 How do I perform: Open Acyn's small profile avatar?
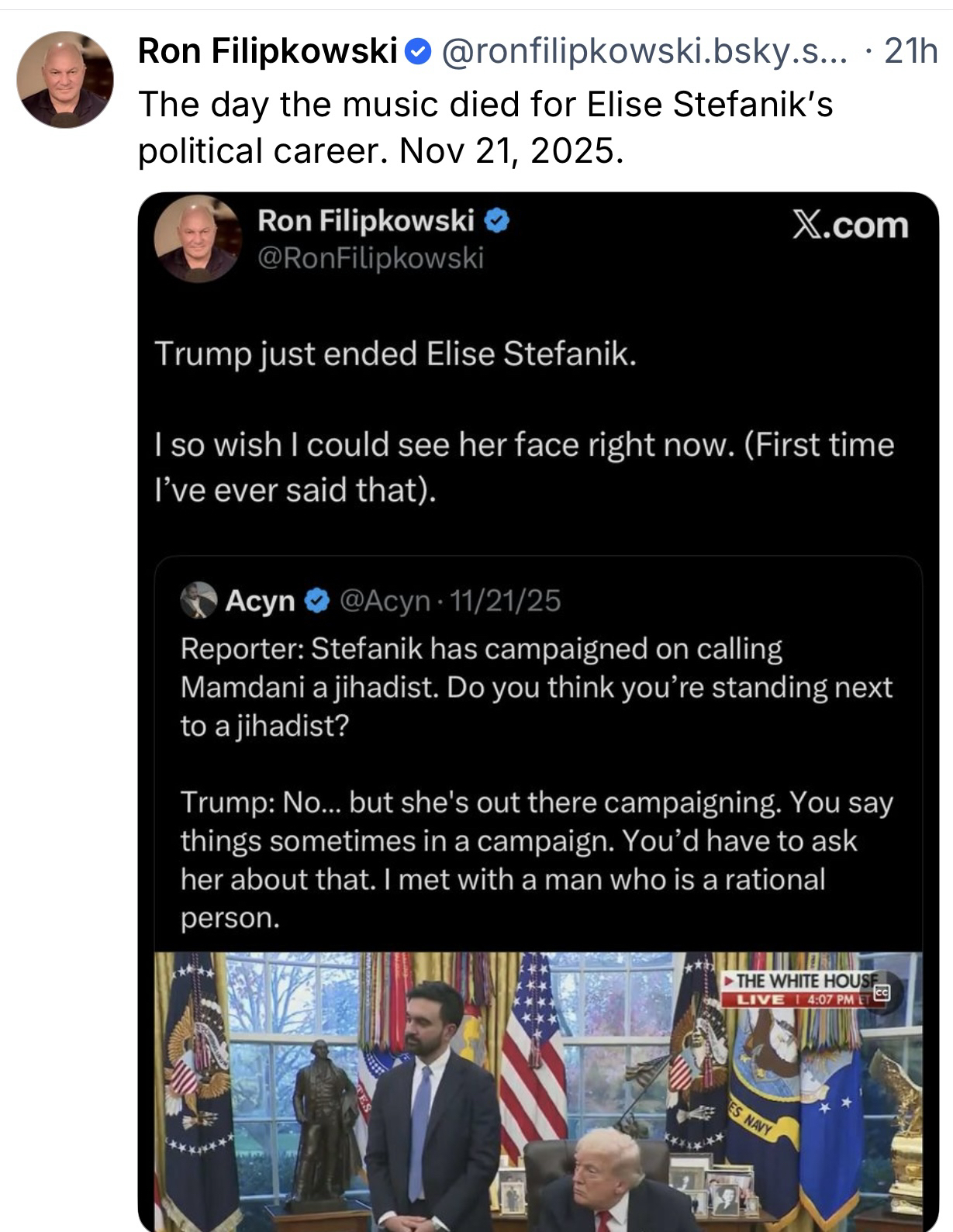pos(199,600)
